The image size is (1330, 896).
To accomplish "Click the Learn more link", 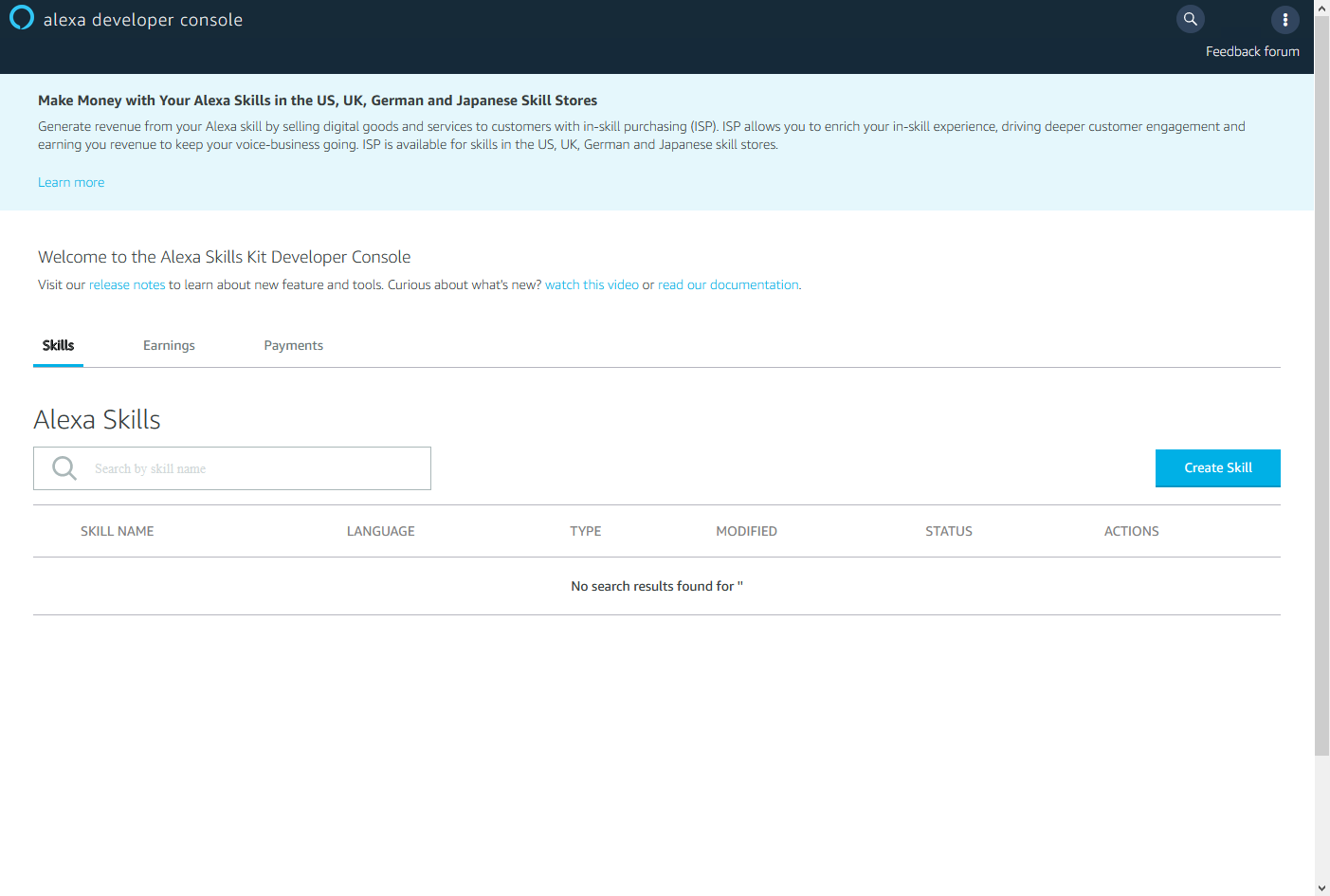I will pyautogui.click(x=71, y=182).
